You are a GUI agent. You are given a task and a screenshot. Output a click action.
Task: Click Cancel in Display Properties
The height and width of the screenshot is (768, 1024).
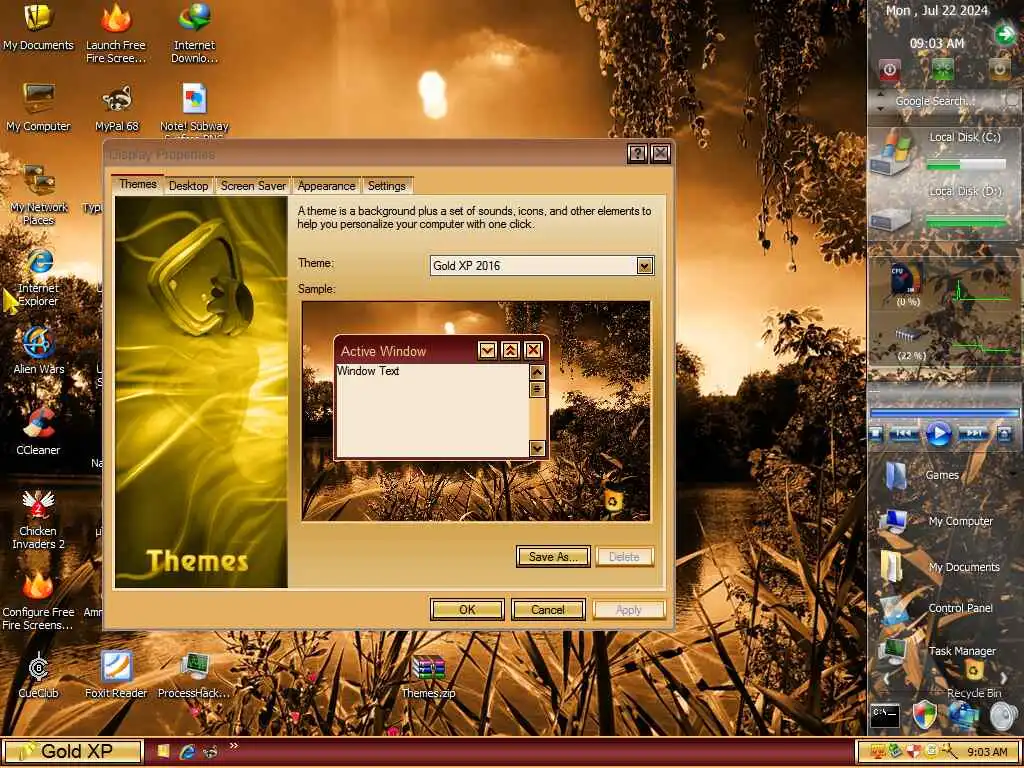coord(548,609)
